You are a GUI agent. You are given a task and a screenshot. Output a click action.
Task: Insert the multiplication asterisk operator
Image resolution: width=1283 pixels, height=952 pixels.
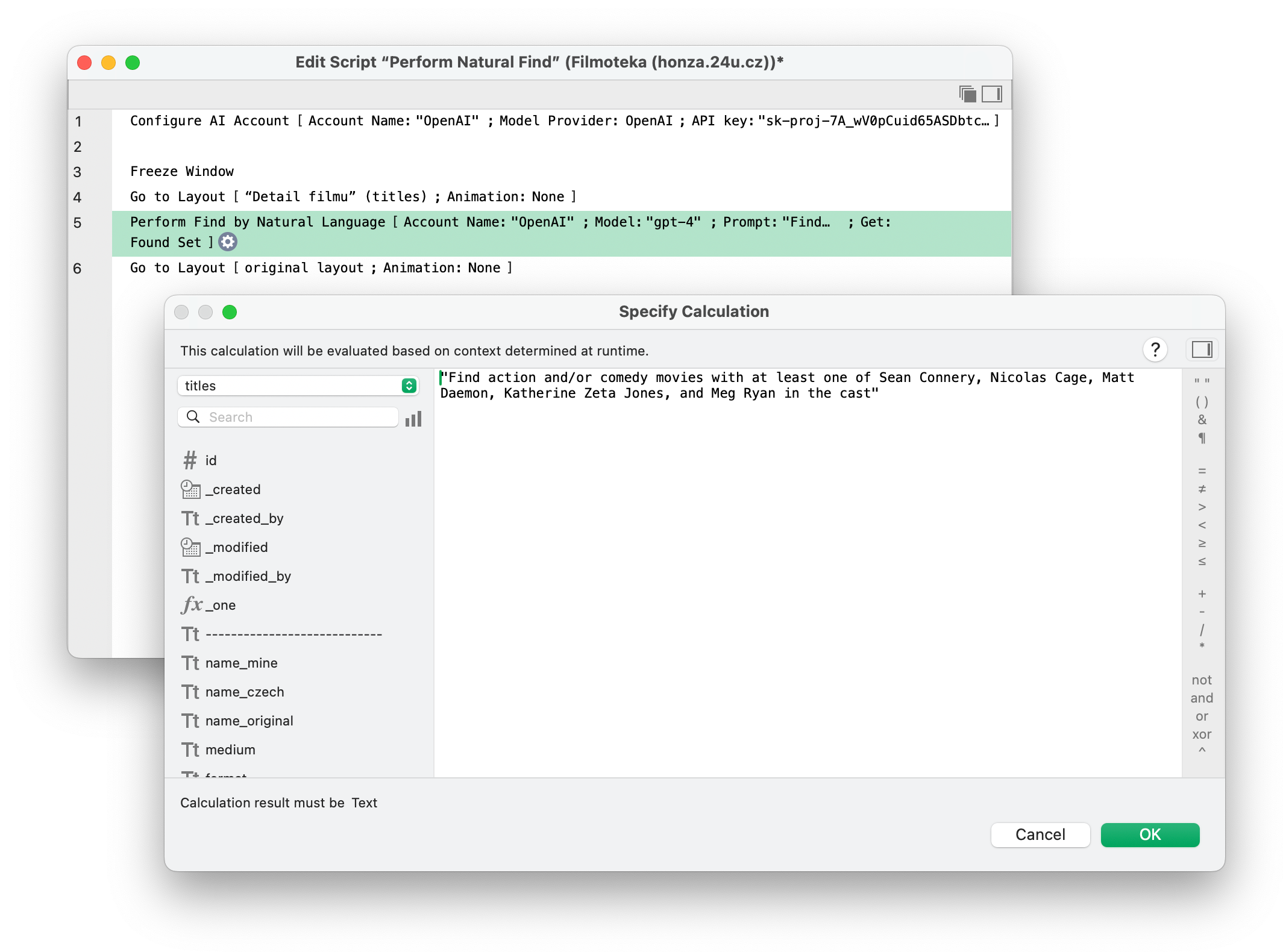[1202, 646]
